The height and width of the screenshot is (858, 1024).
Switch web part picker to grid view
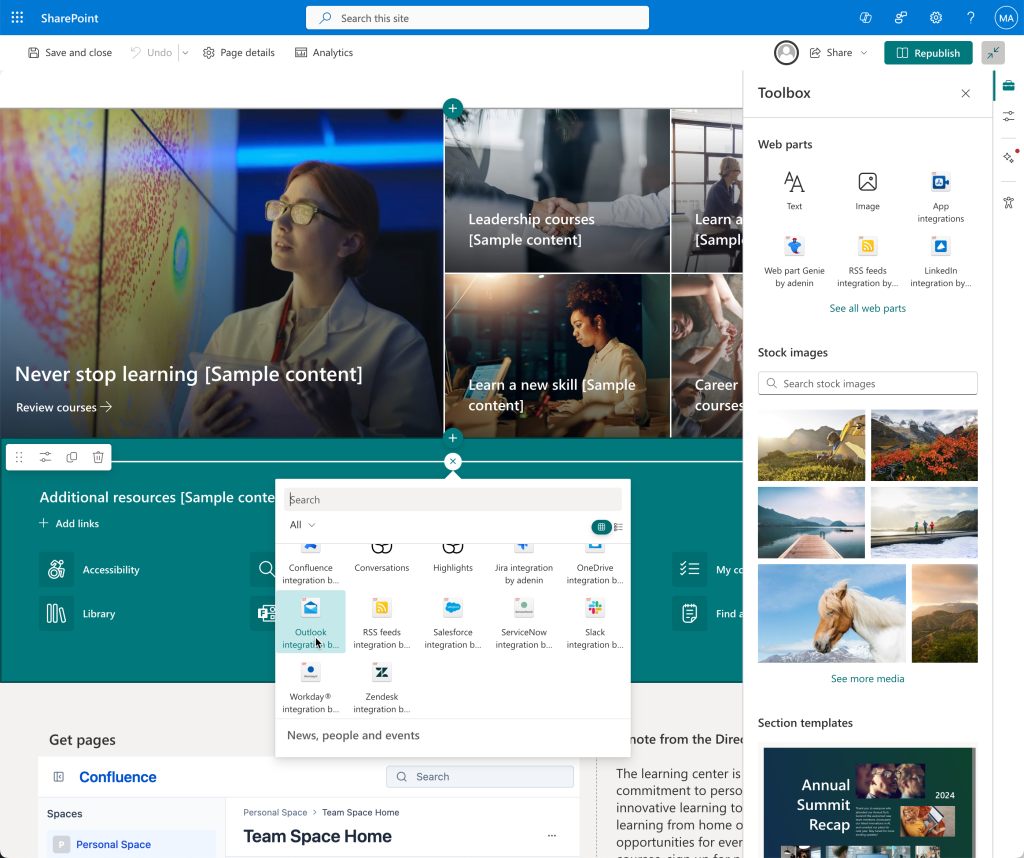(x=601, y=527)
